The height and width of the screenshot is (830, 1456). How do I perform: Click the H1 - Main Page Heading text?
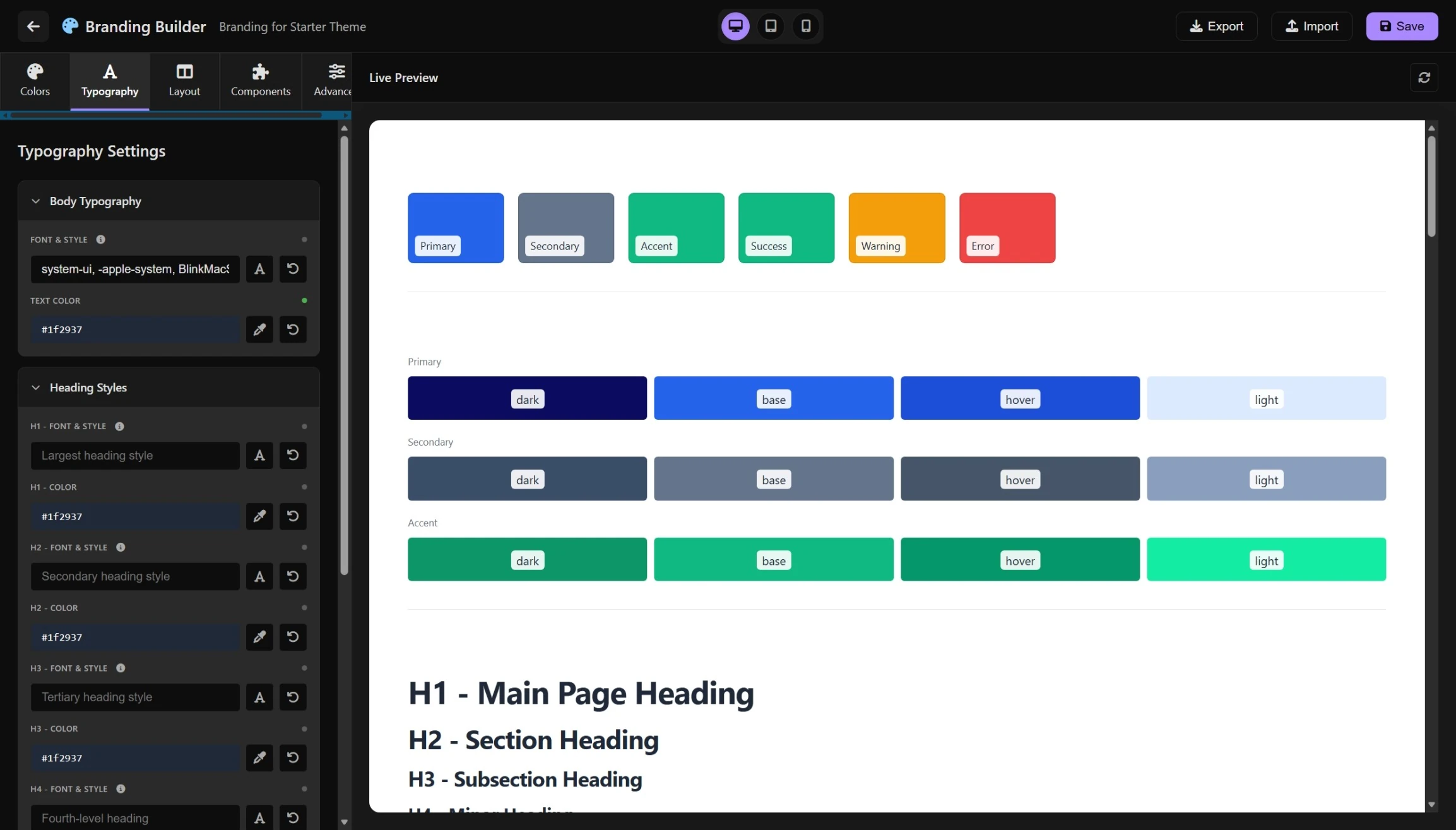(x=581, y=693)
